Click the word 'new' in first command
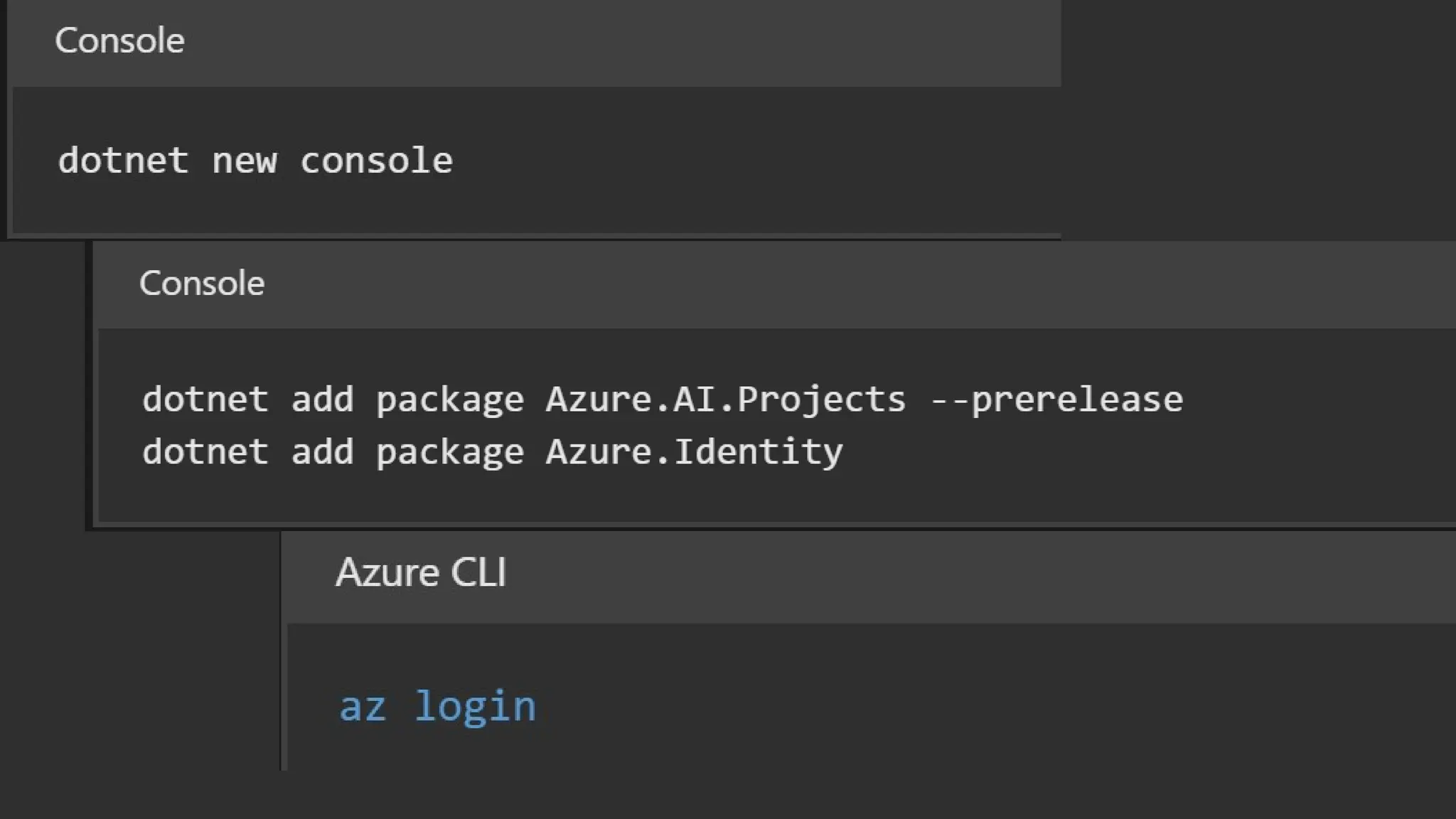Screen dimensions: 1456x819 (x=244, y=161)
